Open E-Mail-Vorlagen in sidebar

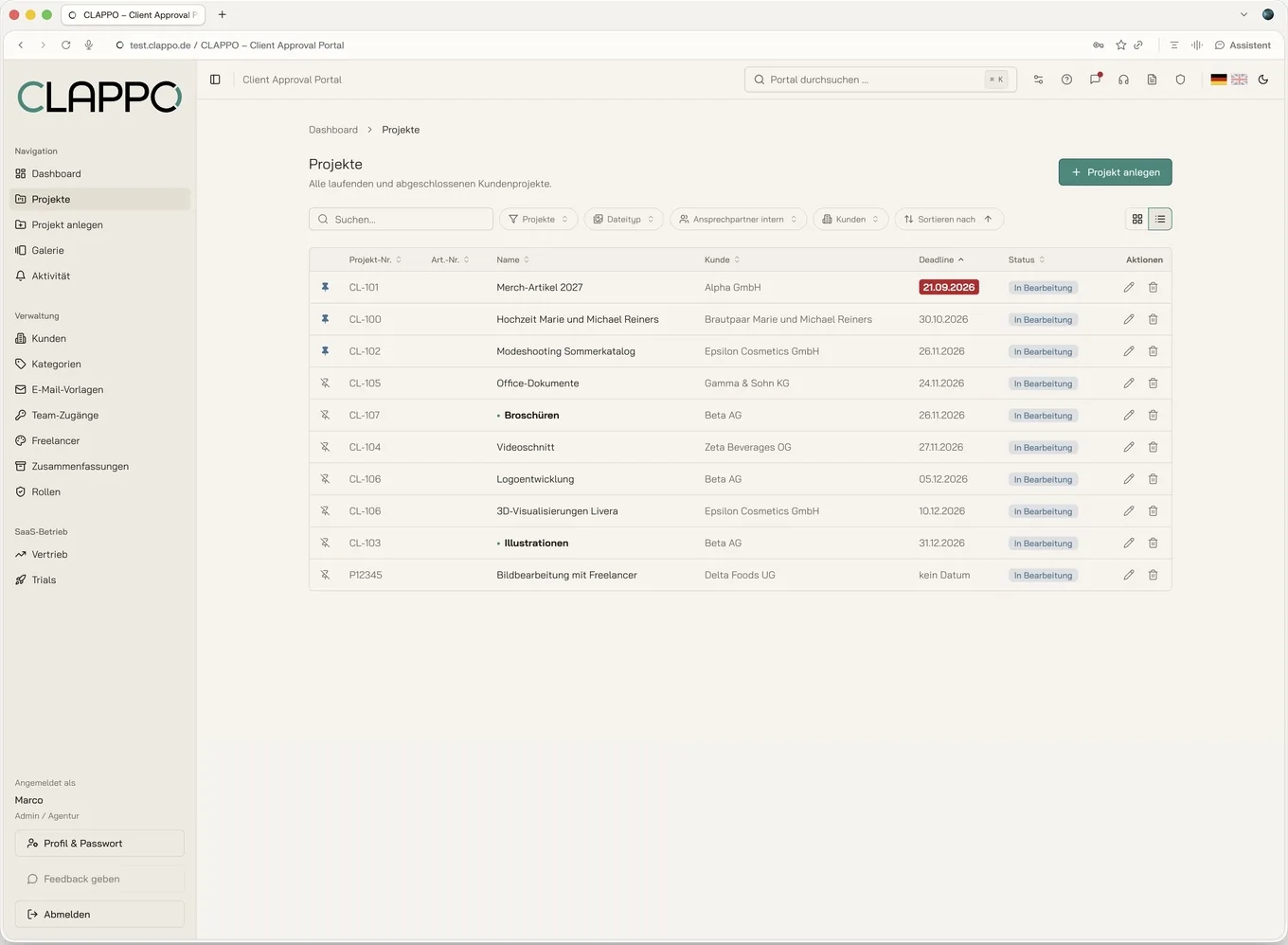(x=99, y=389)
